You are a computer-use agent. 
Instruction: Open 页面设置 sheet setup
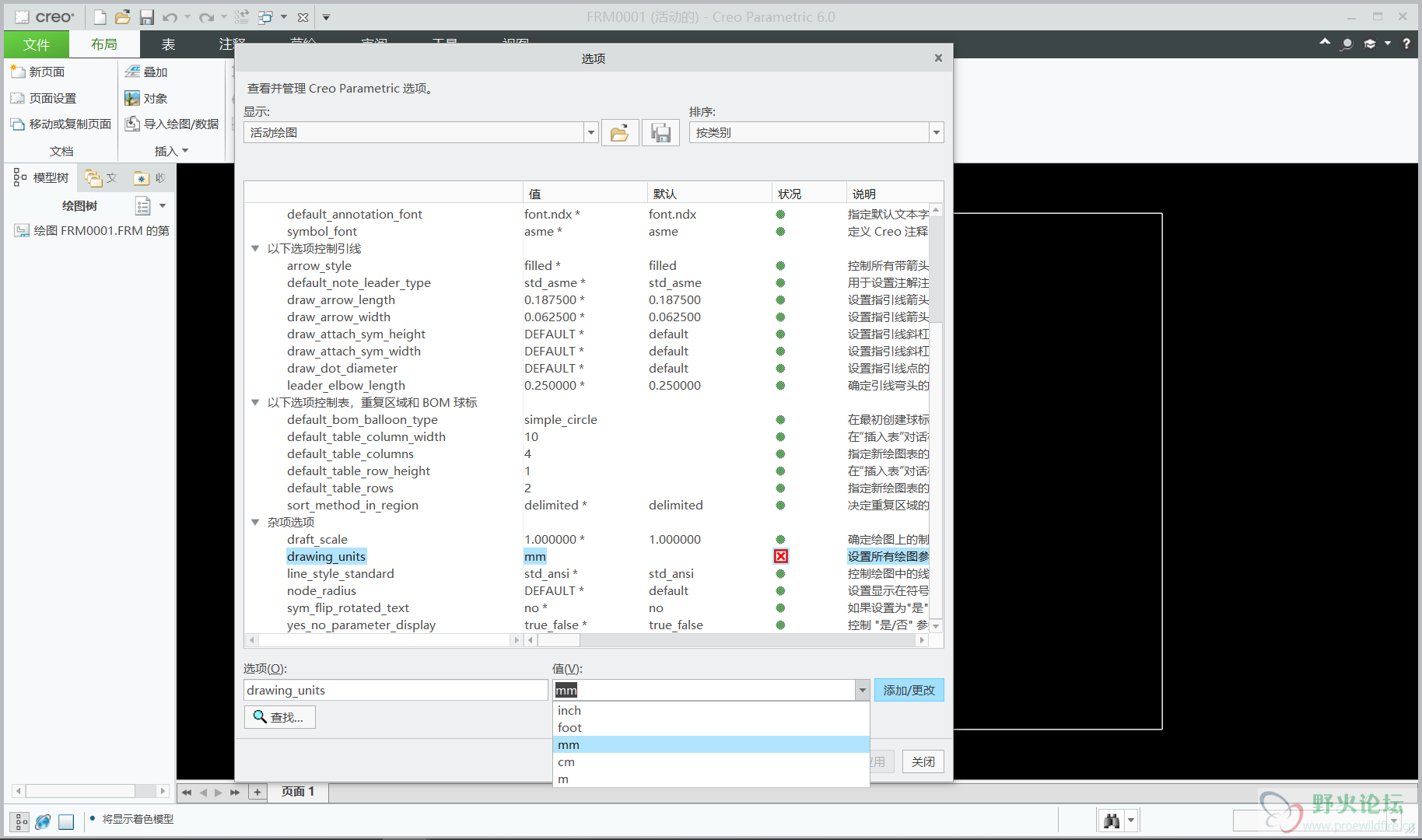pos(44,98)
